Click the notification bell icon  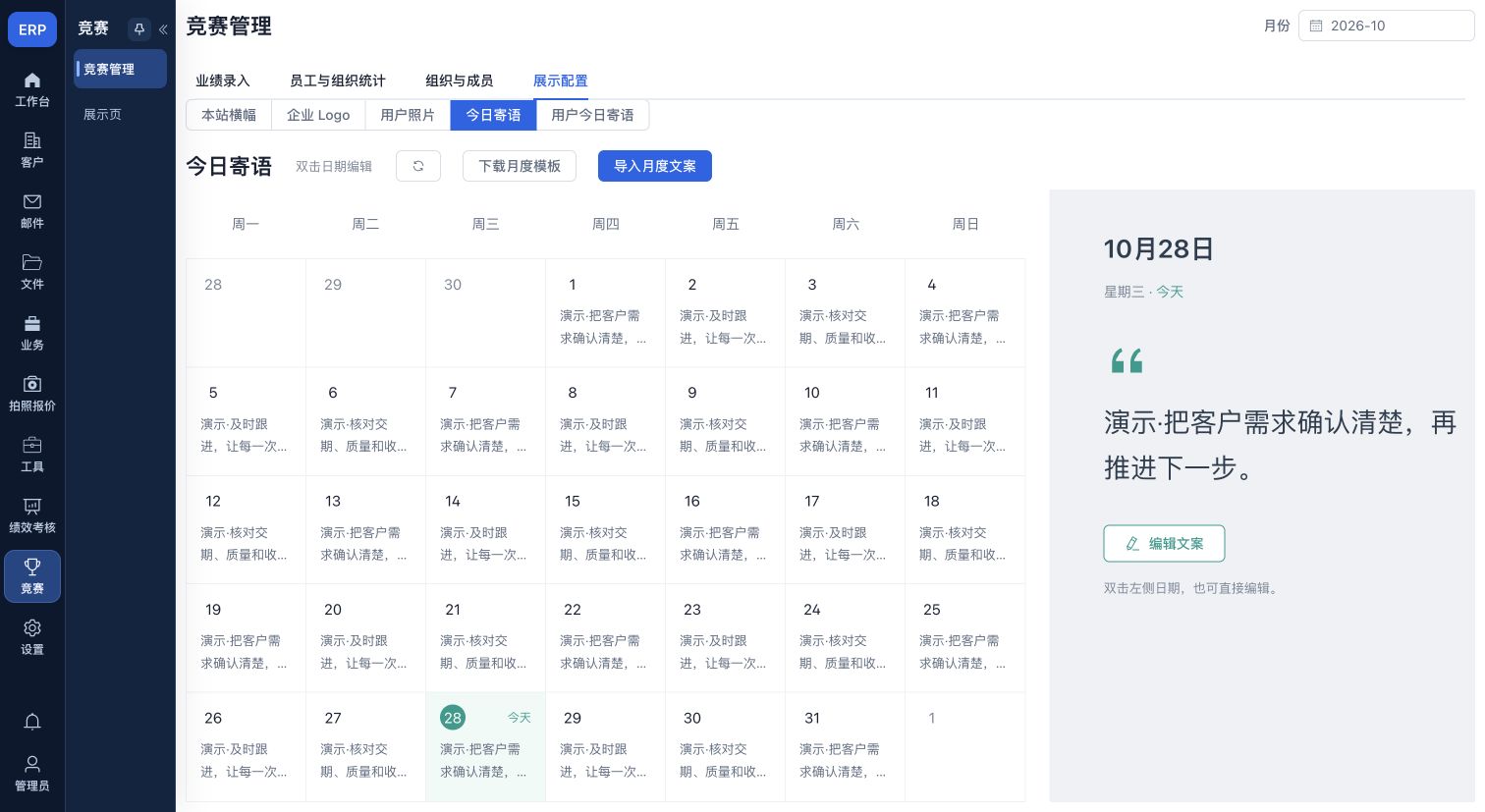(32, 722)
